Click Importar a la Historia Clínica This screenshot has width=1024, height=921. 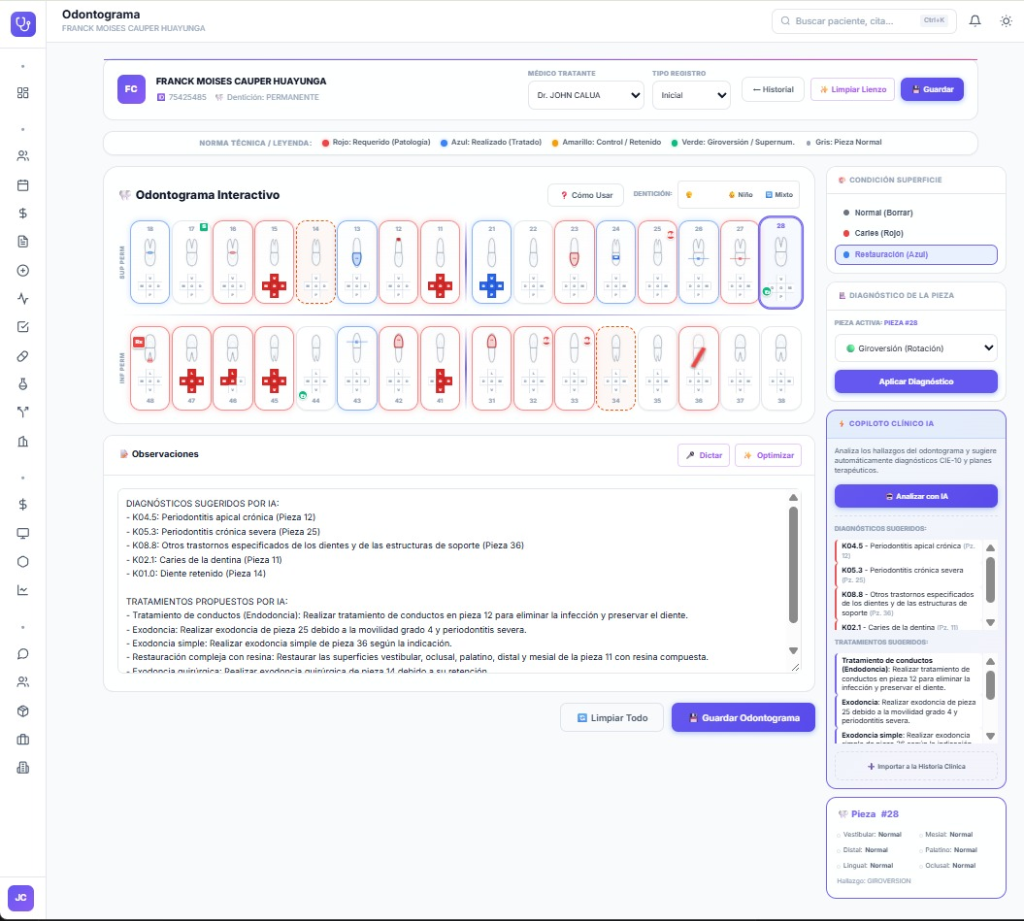coord(916,766)
